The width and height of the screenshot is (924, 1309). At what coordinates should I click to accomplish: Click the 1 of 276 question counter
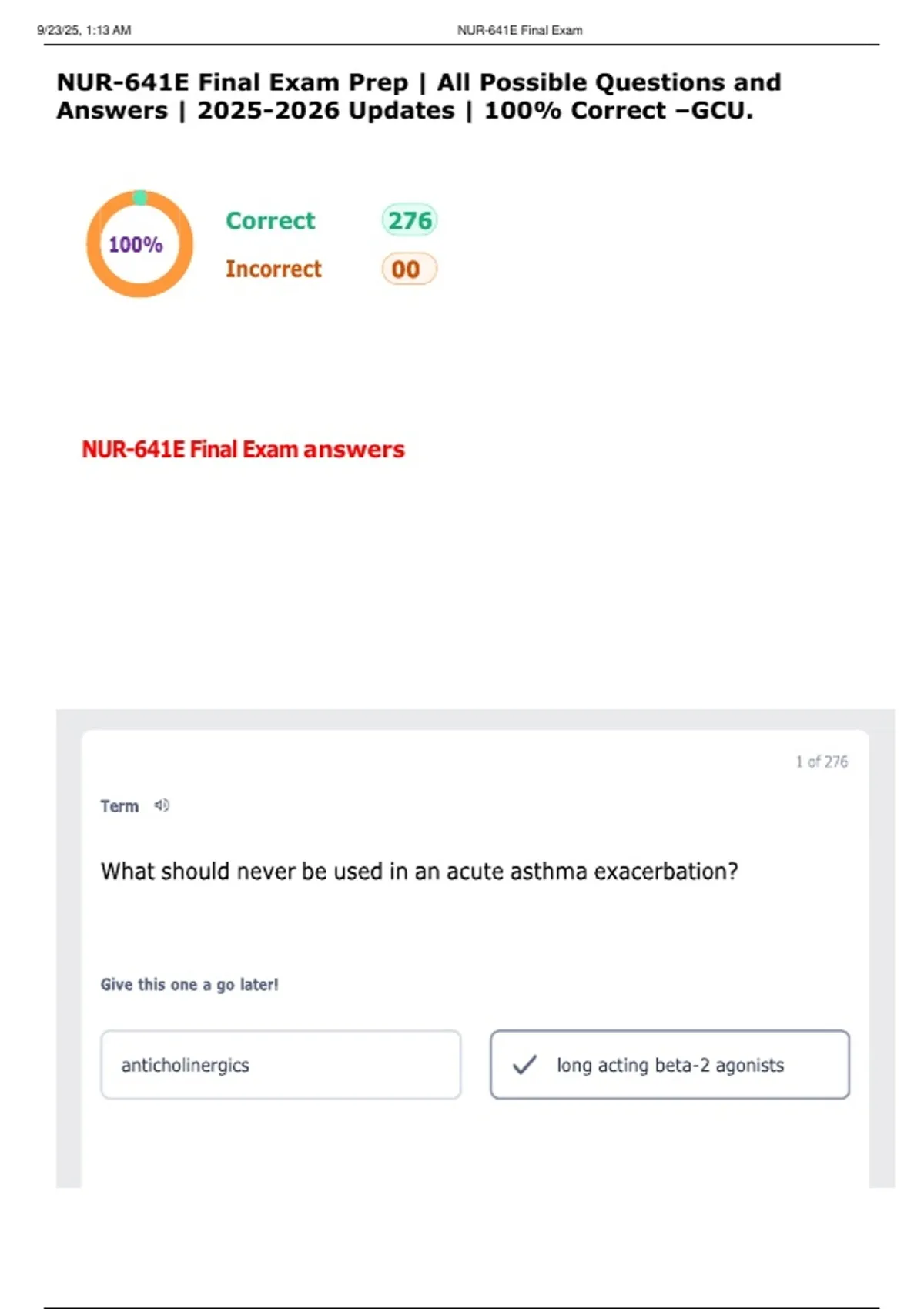822,762
